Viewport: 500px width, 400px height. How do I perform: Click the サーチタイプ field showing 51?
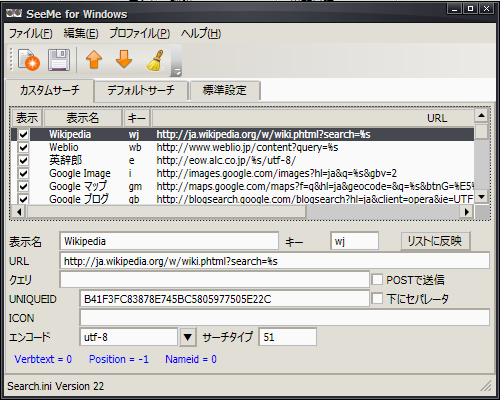(x=288, y=337)
